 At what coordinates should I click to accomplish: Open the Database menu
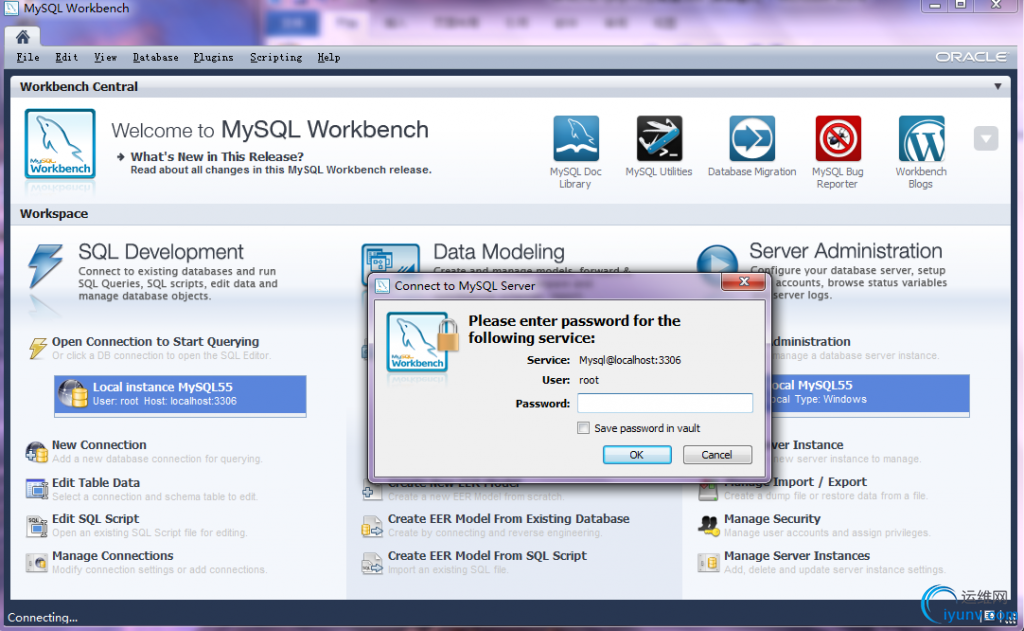point(155,57)
